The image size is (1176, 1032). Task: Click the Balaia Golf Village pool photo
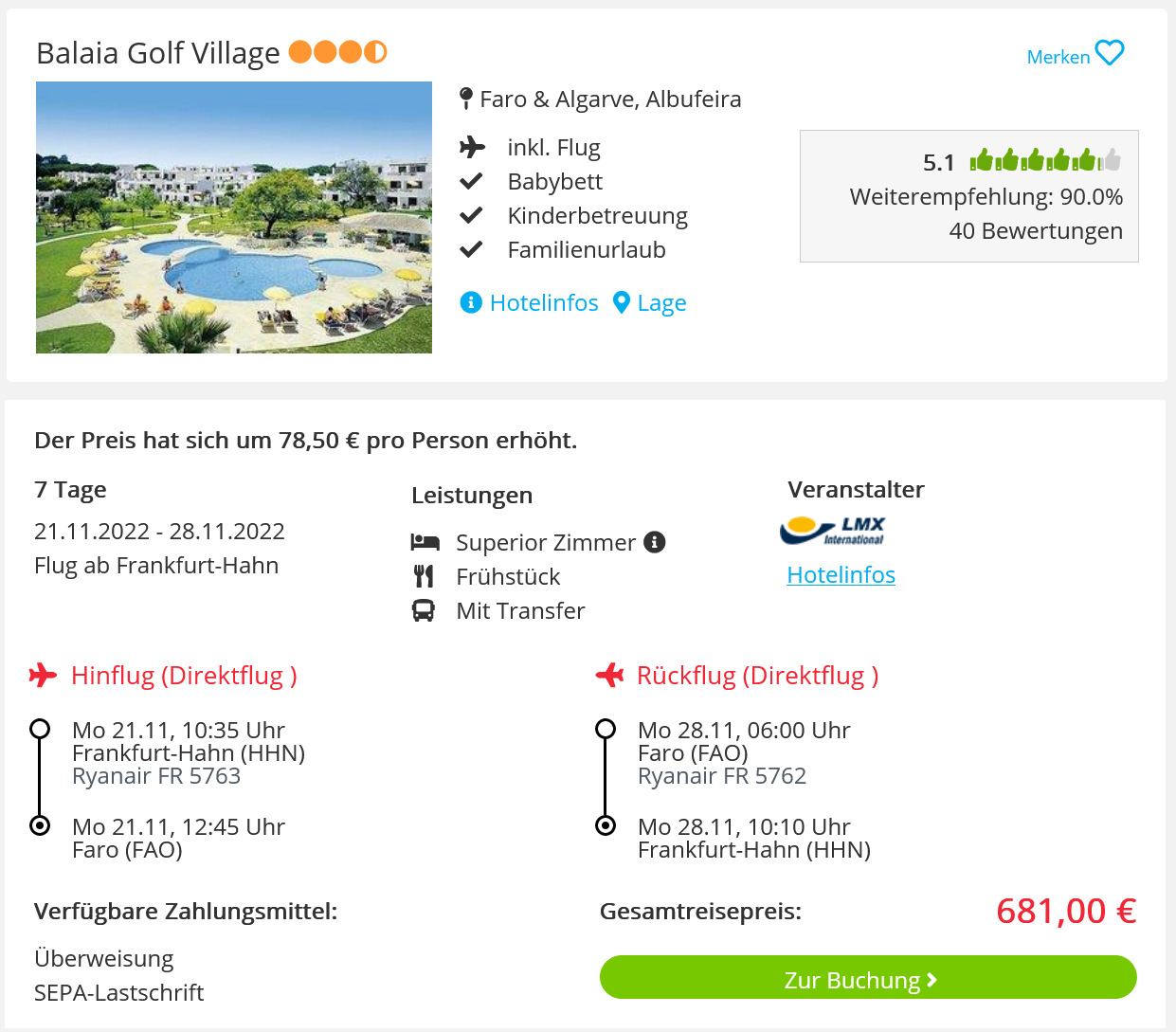click(234, 217)
